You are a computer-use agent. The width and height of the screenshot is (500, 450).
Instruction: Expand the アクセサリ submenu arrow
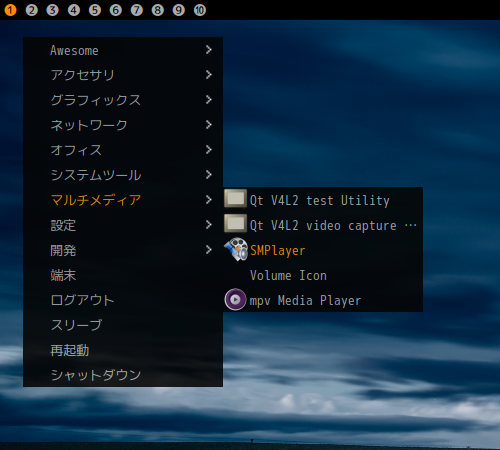[x=209, y=75]
